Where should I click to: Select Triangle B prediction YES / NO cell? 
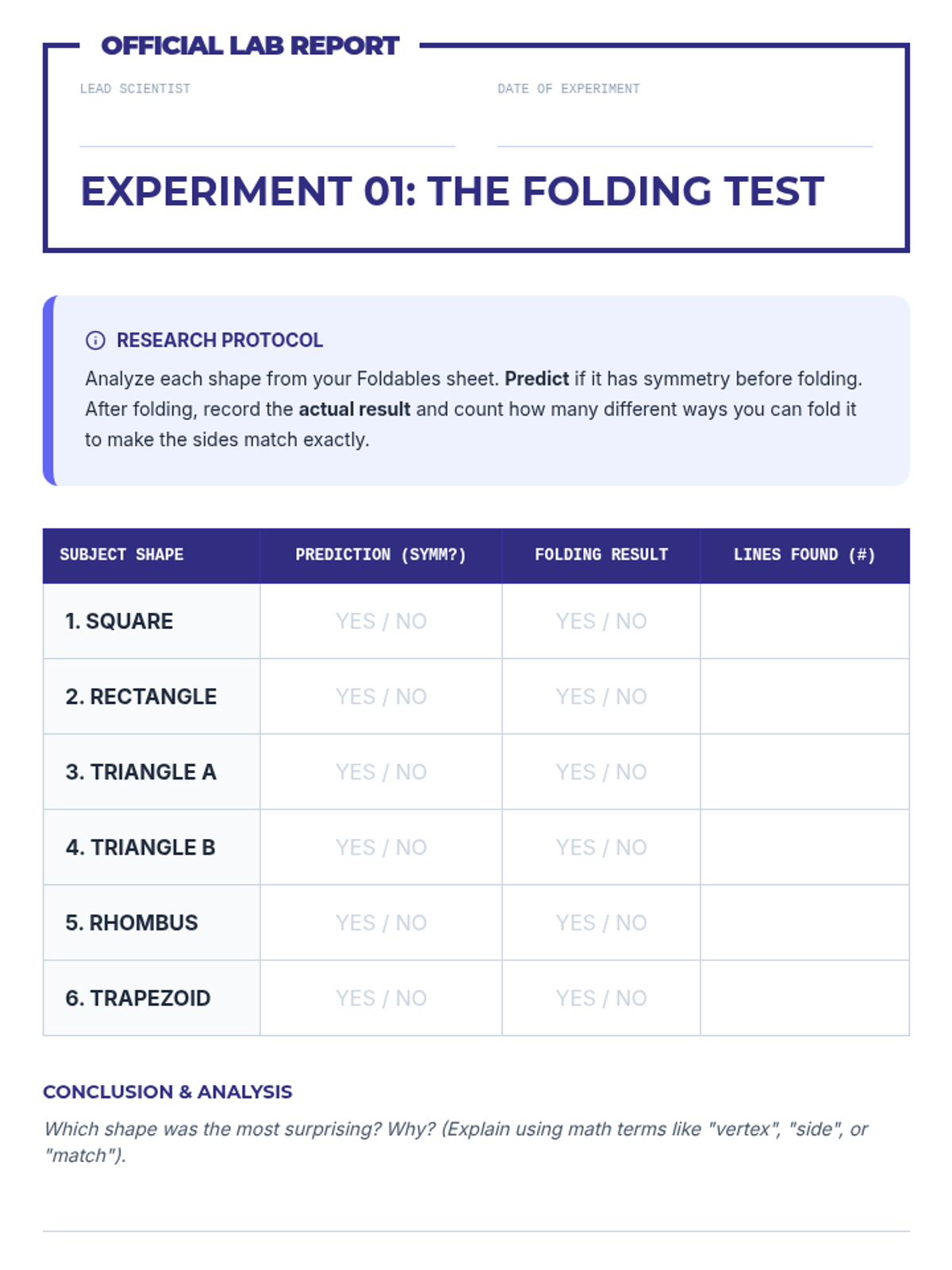(x=381, y=848)
